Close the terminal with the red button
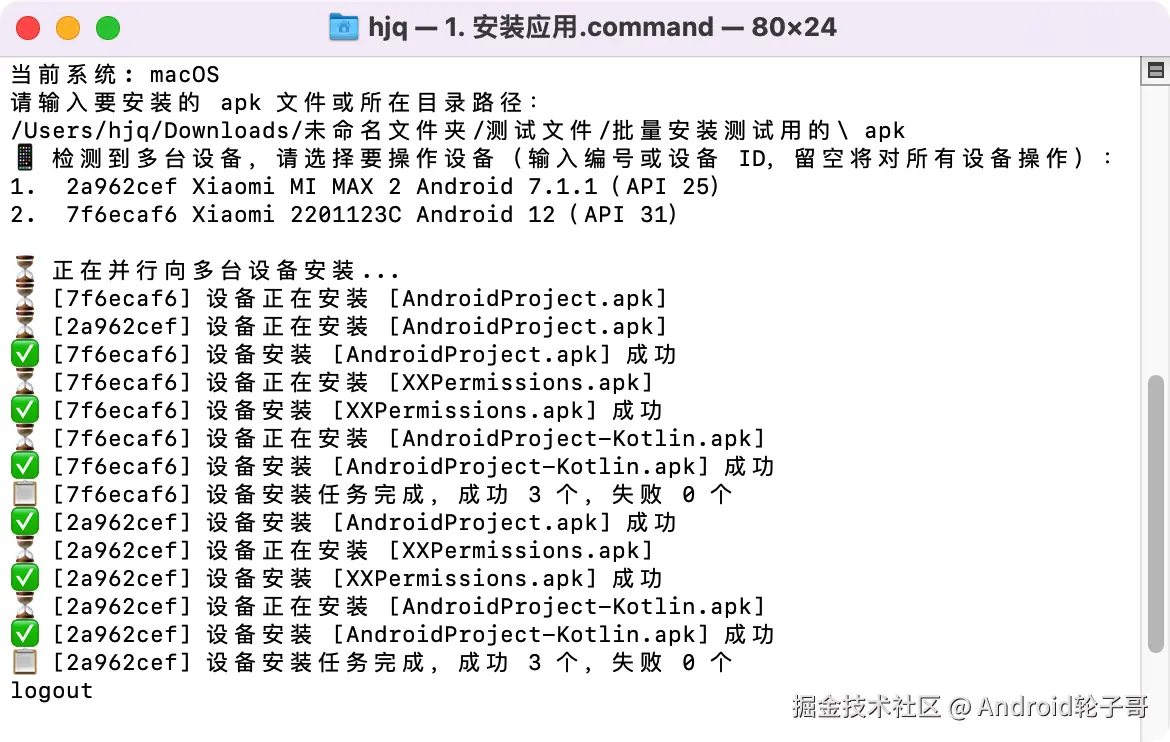The width and height of the screenshot is (1170, 742). pyautogui.click(x=29, y=28)
